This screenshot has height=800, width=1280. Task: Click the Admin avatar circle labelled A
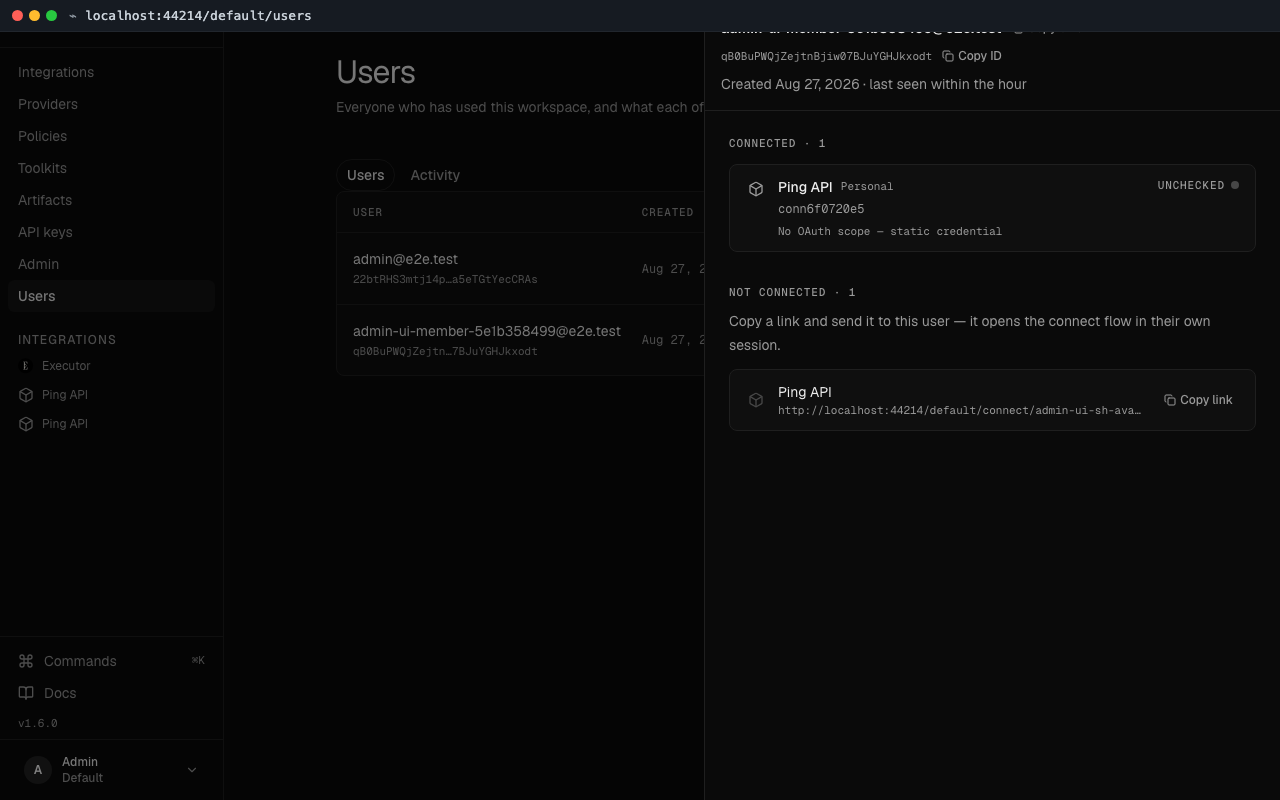pos(38,770)
